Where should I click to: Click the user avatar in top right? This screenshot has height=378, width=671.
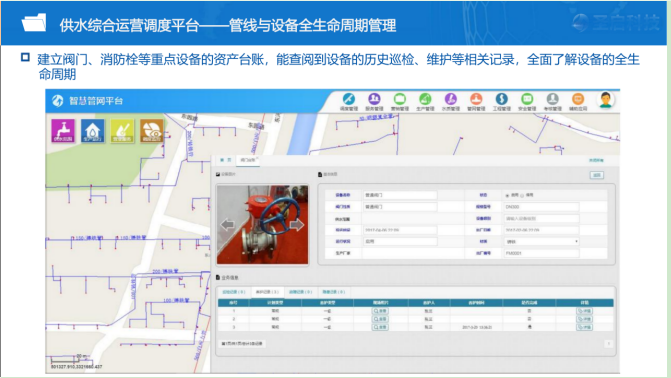coord(605,100)
